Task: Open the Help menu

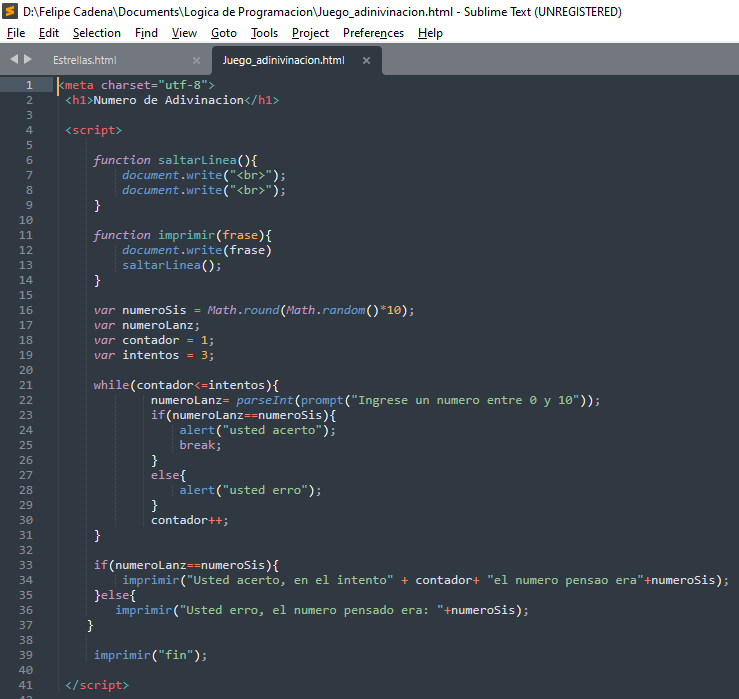Action: (x=430, y=33)
